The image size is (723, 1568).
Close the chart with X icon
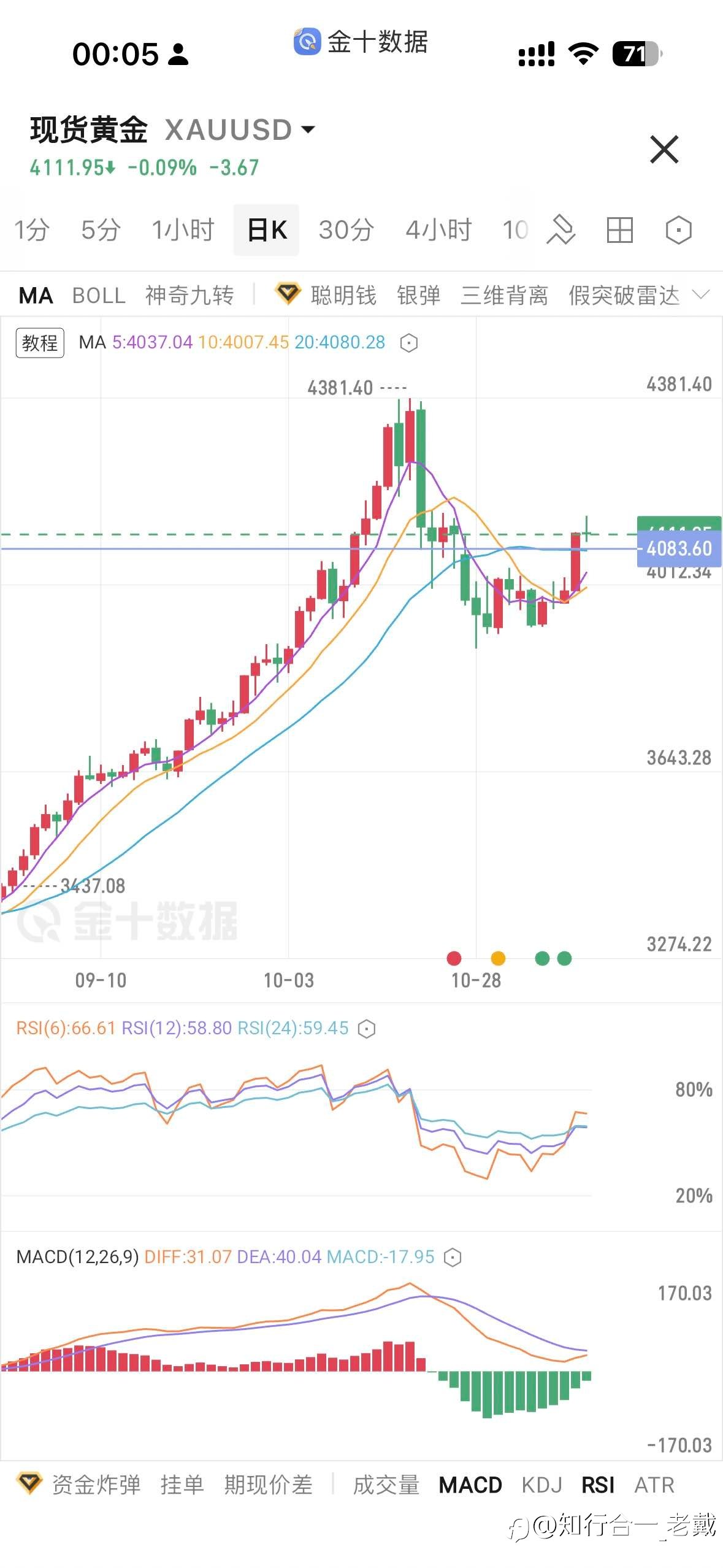[664, 150]
